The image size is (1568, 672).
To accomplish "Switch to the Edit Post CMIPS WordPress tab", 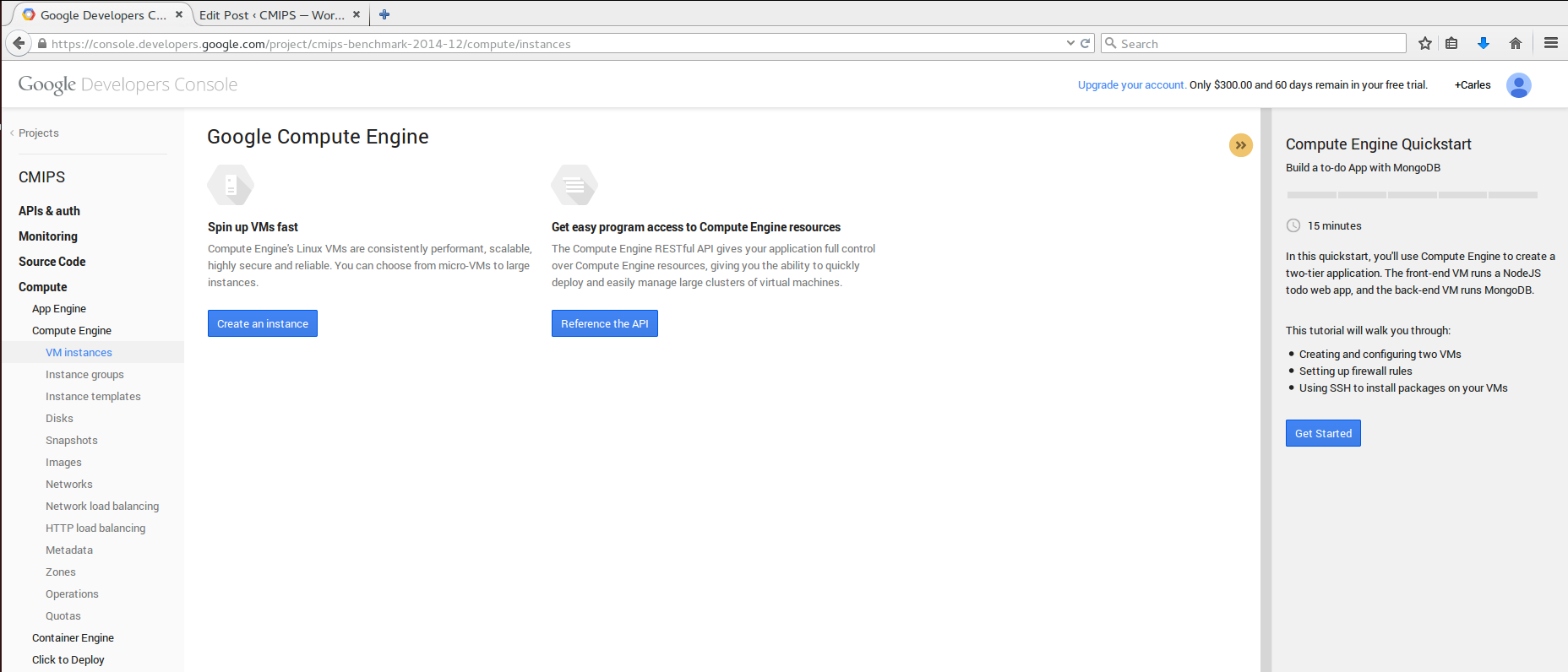I will point(271,15).
